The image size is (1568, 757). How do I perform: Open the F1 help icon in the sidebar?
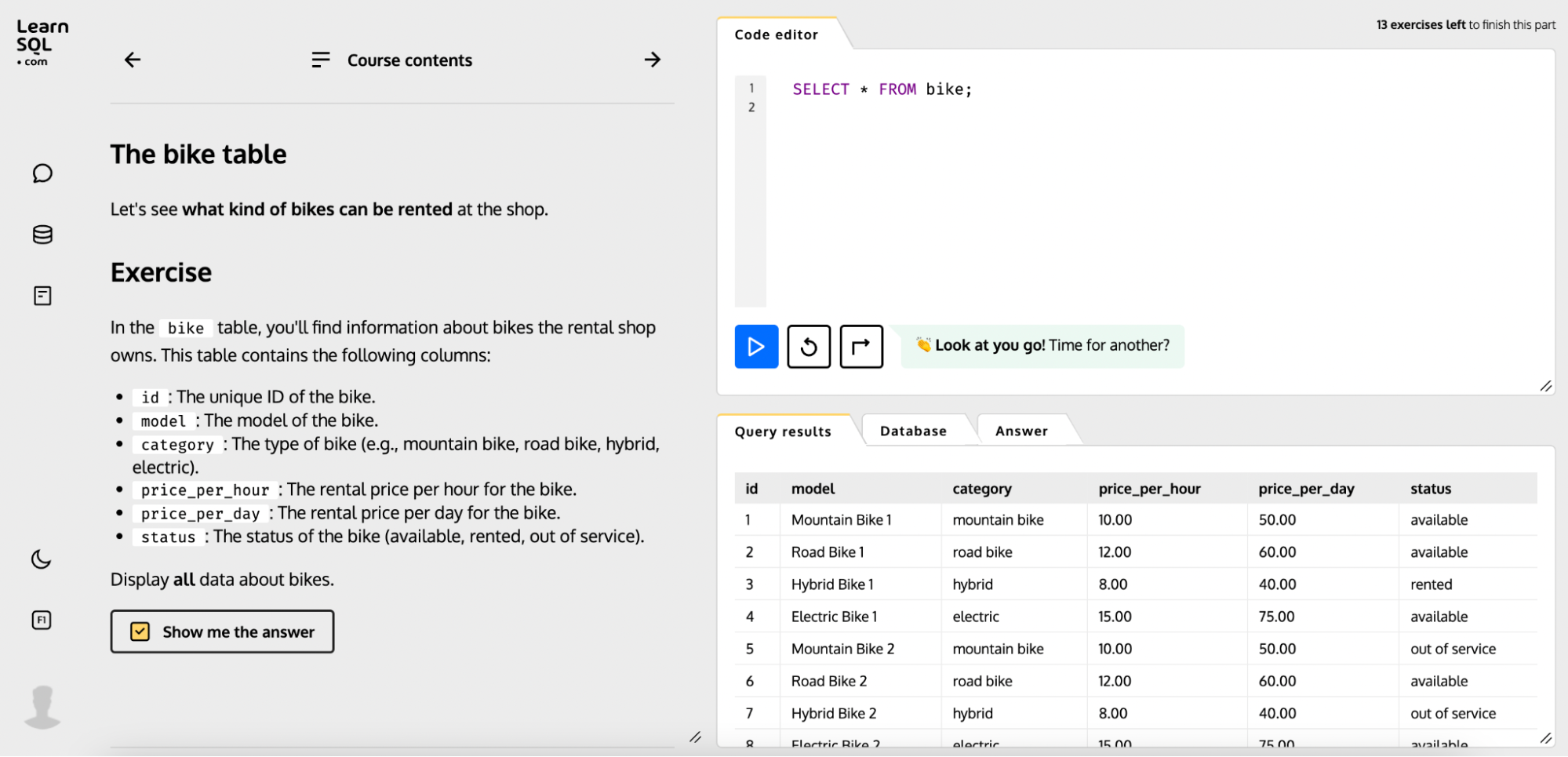42,621
